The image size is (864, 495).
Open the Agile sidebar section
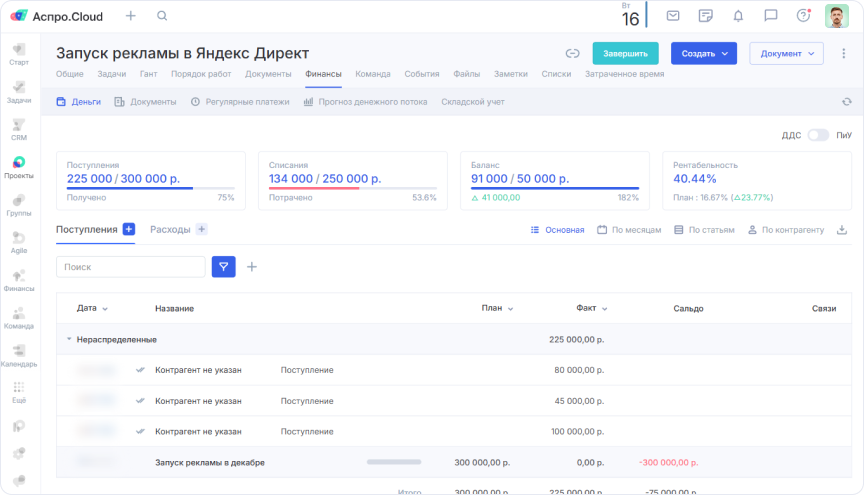coord(19,243)
